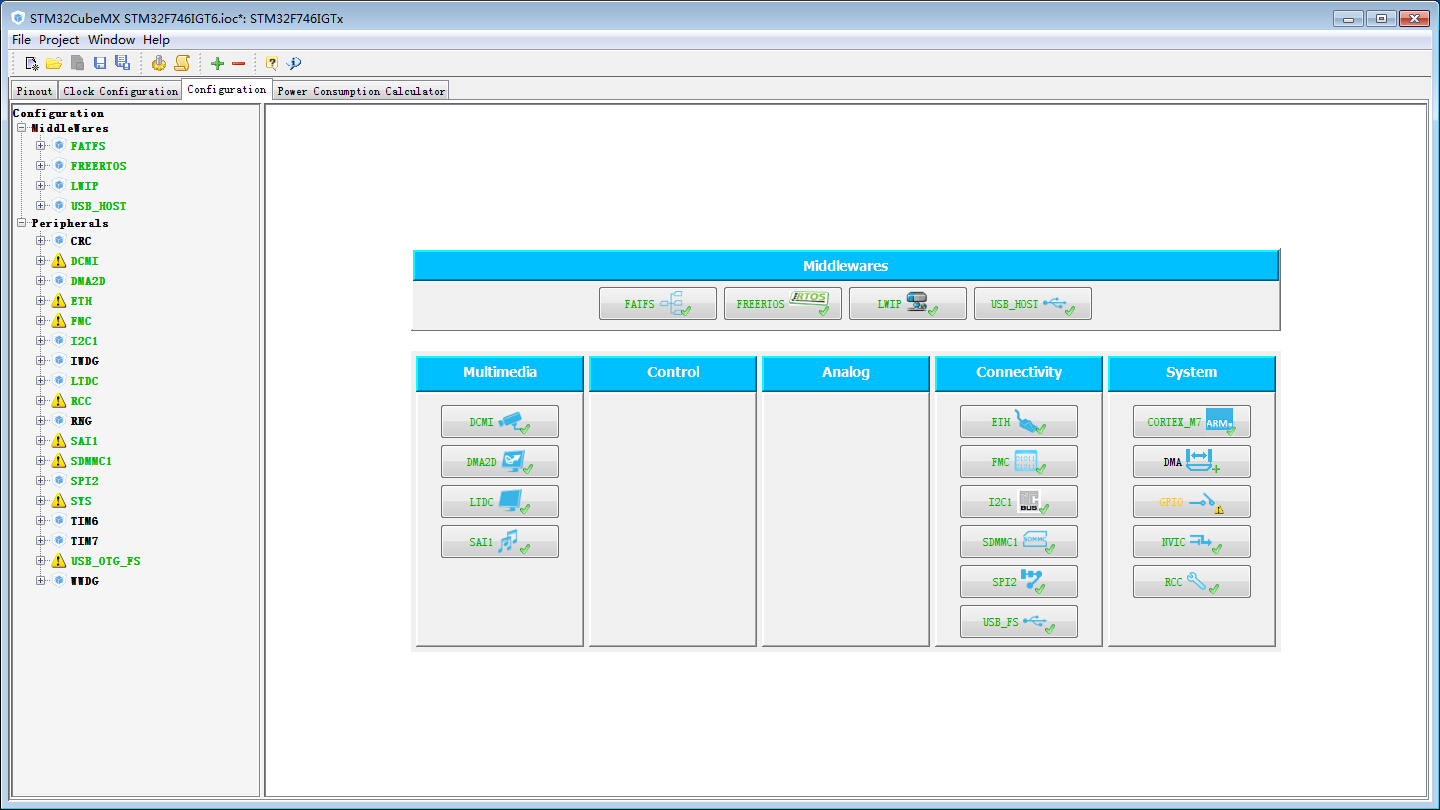Screen dimensions: 1440x810
Task: Open the GPIO system configuration button
Action: [x=1191, y=502]
